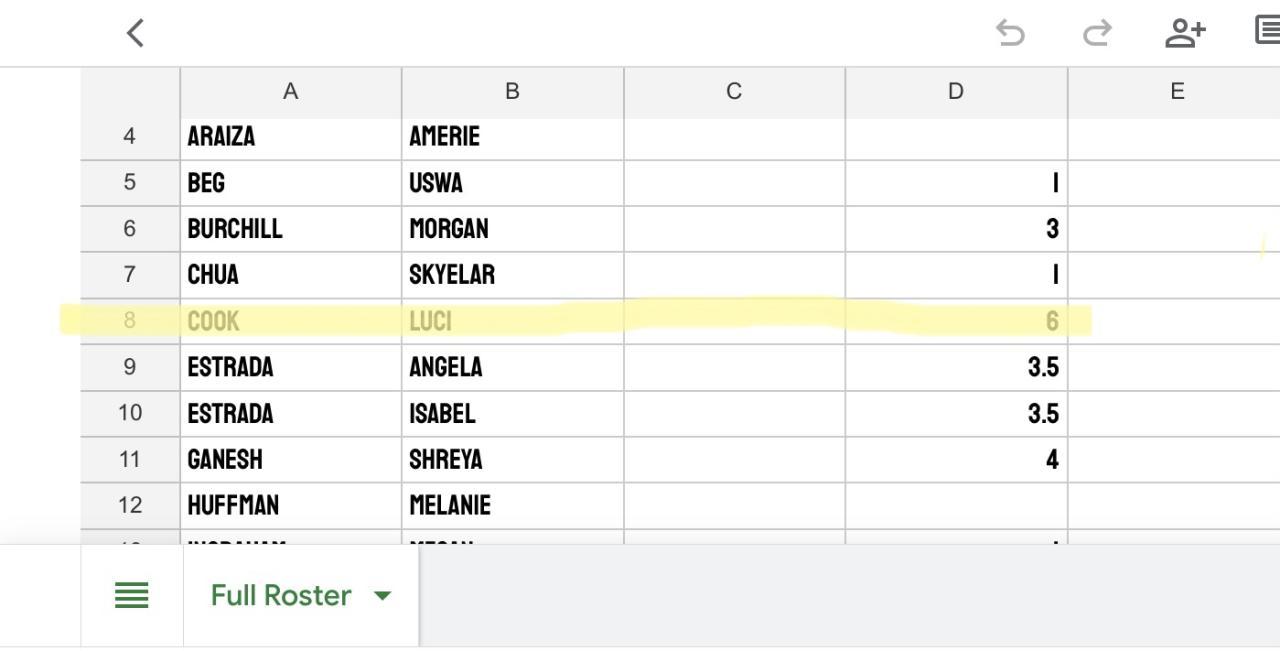Select column D header
1280x651 pixels.
click(x=956, y=92)
